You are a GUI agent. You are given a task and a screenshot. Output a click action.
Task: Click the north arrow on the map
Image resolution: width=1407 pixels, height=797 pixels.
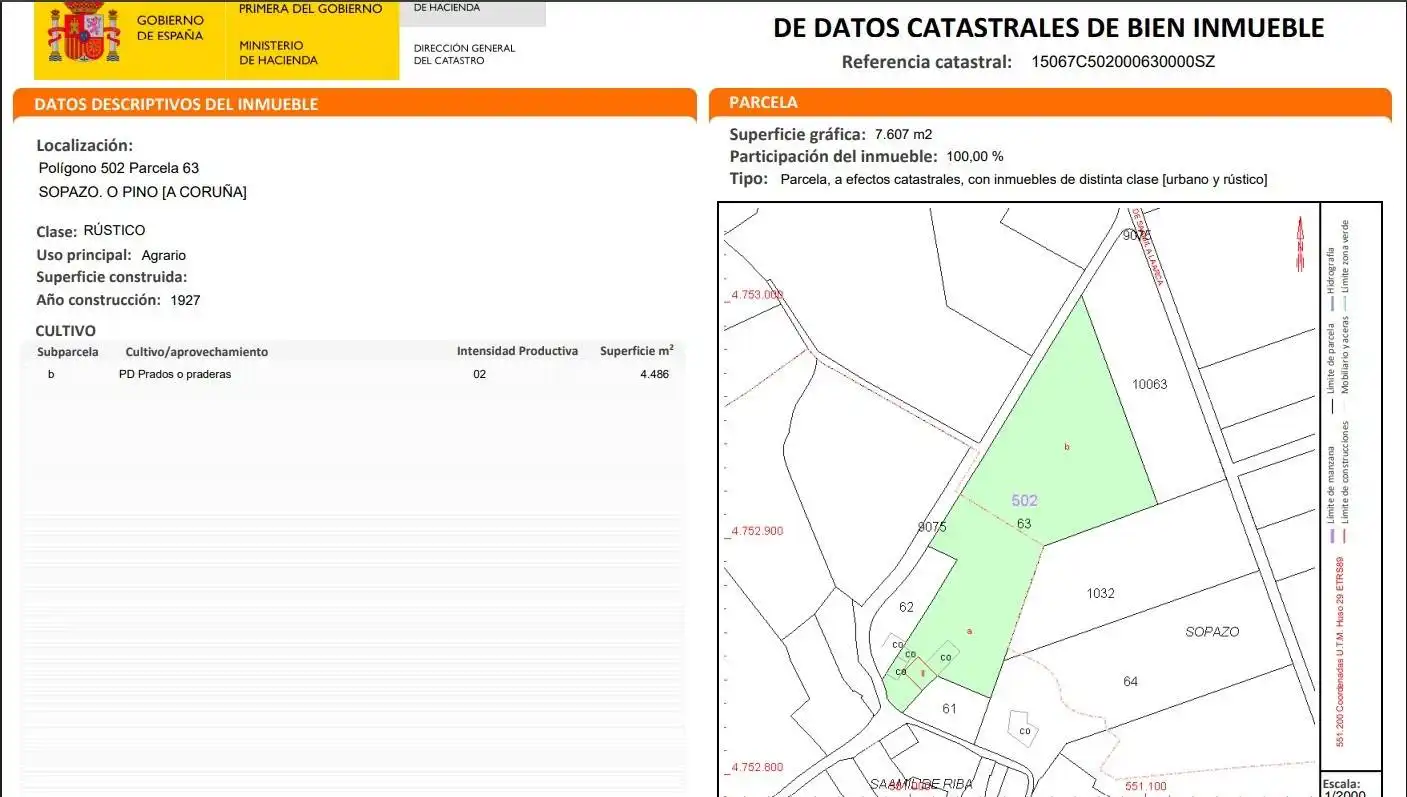[1300, 243]
